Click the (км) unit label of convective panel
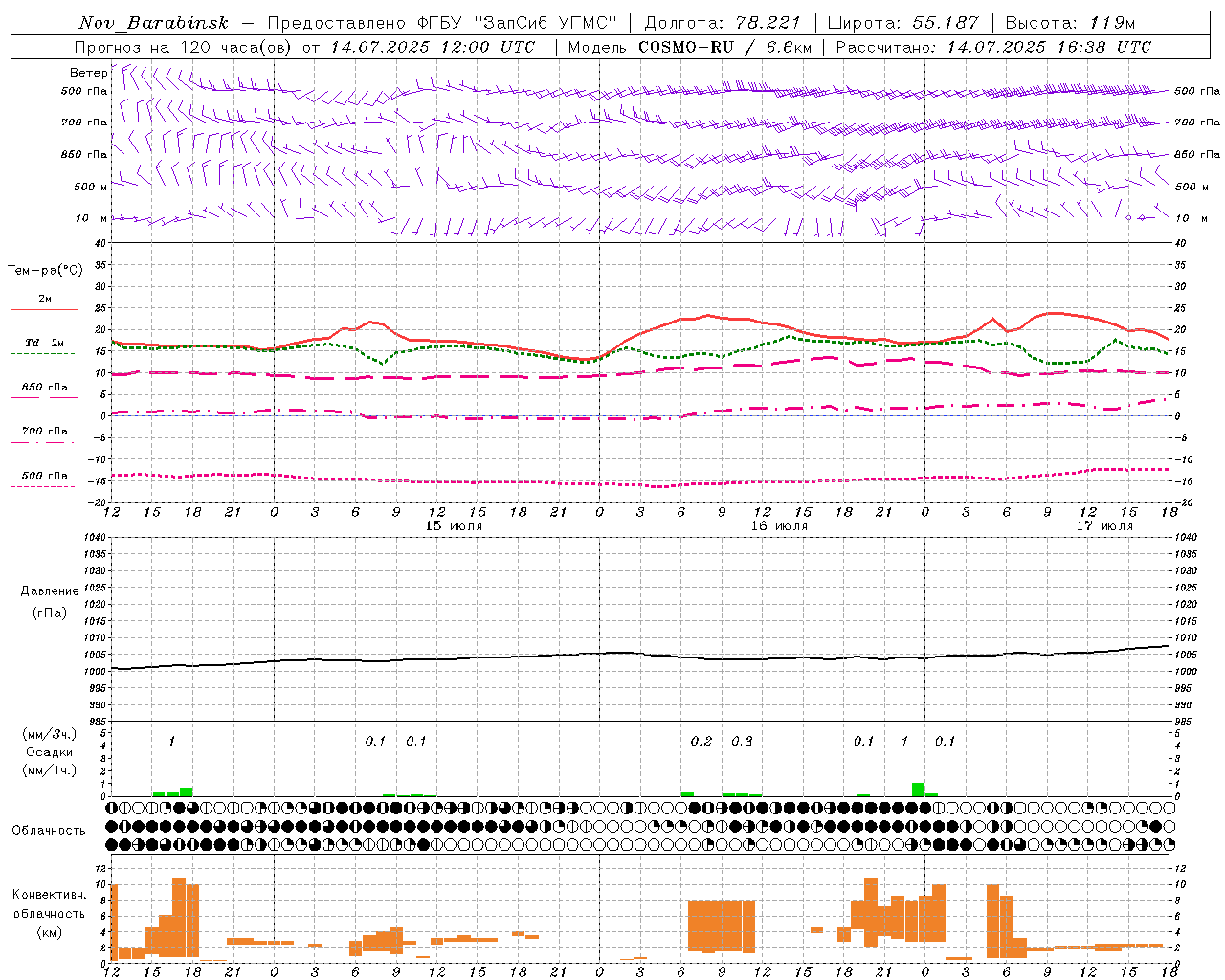 (50, 932)
